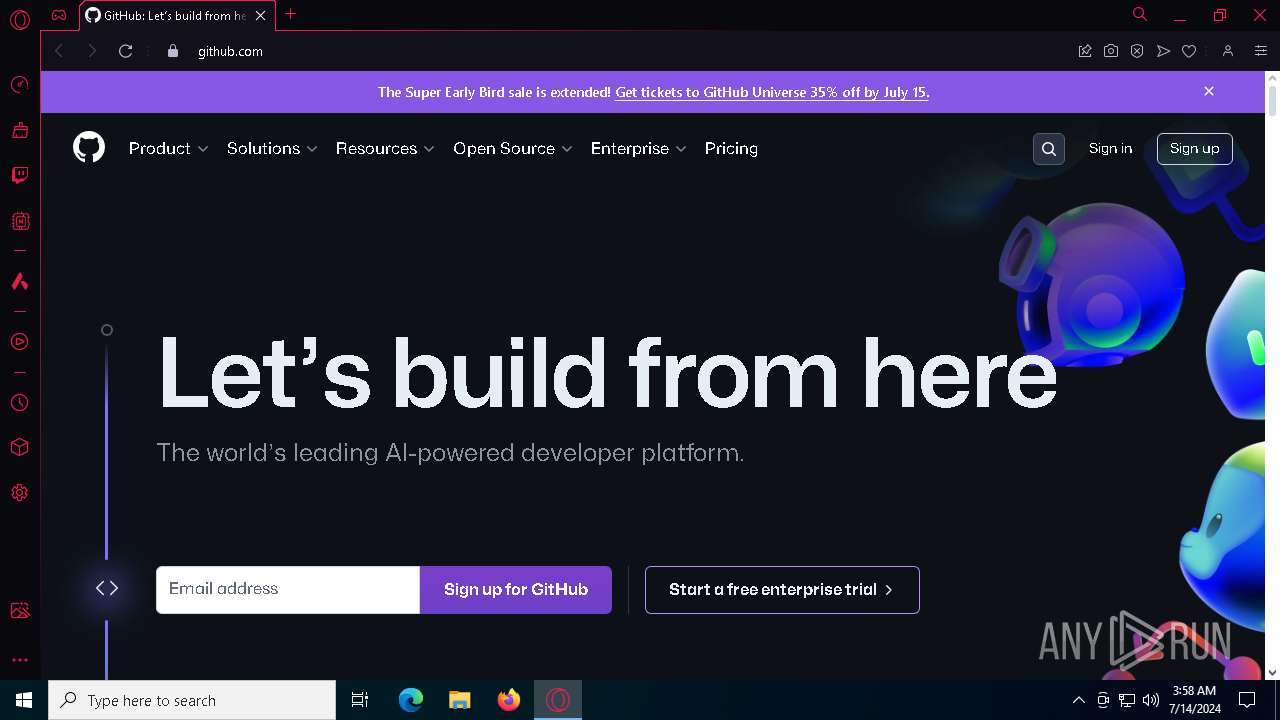Viewport: 1280px width, 720px height.
Task: Open a new tab with plus
Action: (x=290, y=14)
